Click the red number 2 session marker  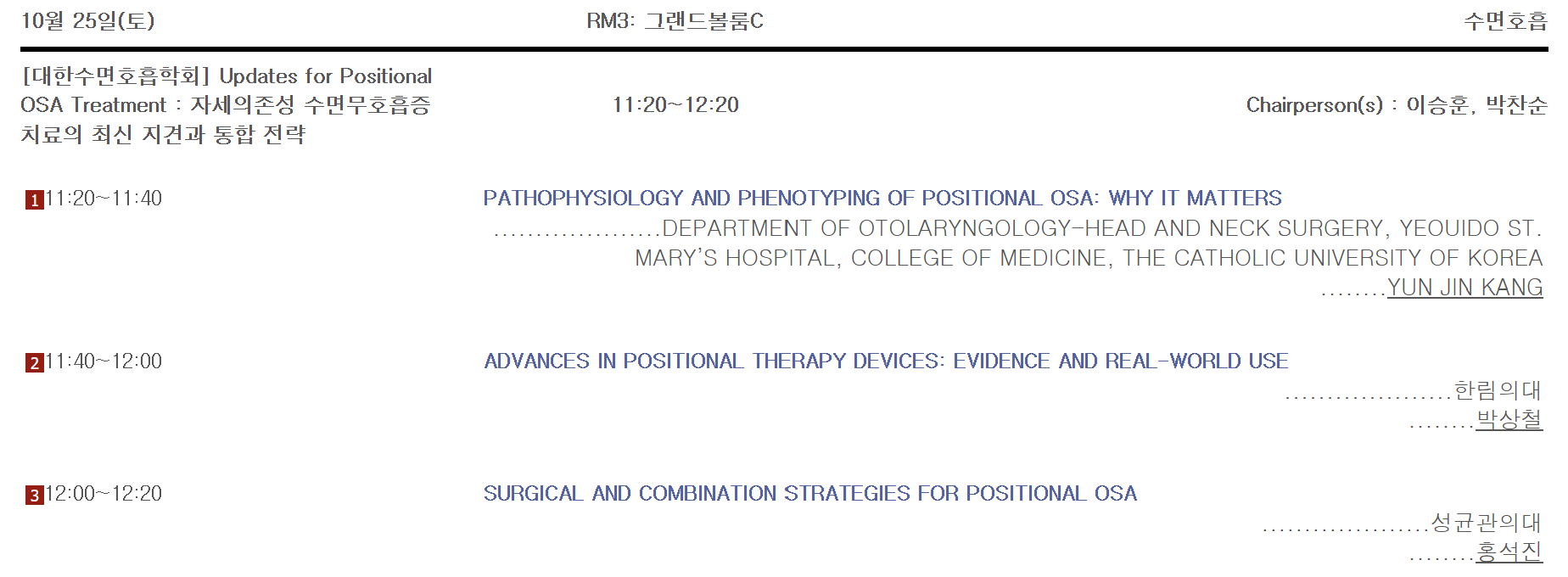[34, 363]
